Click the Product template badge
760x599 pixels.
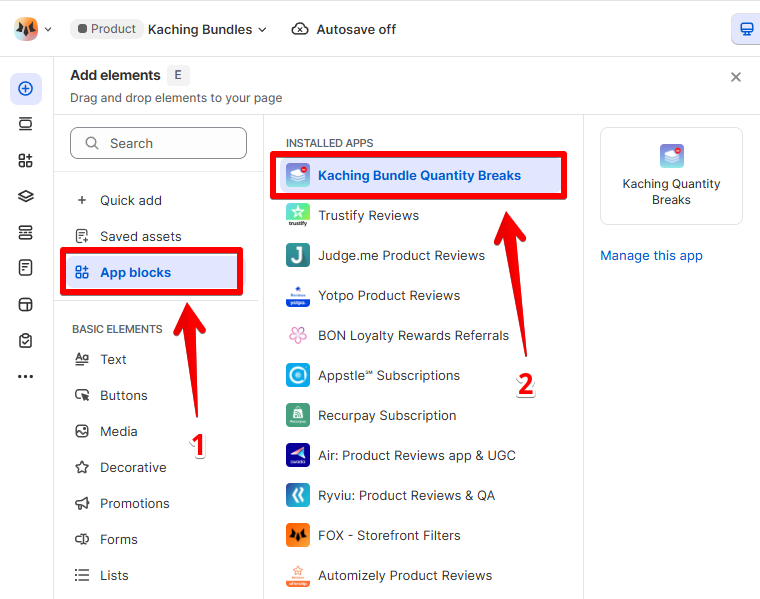click(107, 29)
